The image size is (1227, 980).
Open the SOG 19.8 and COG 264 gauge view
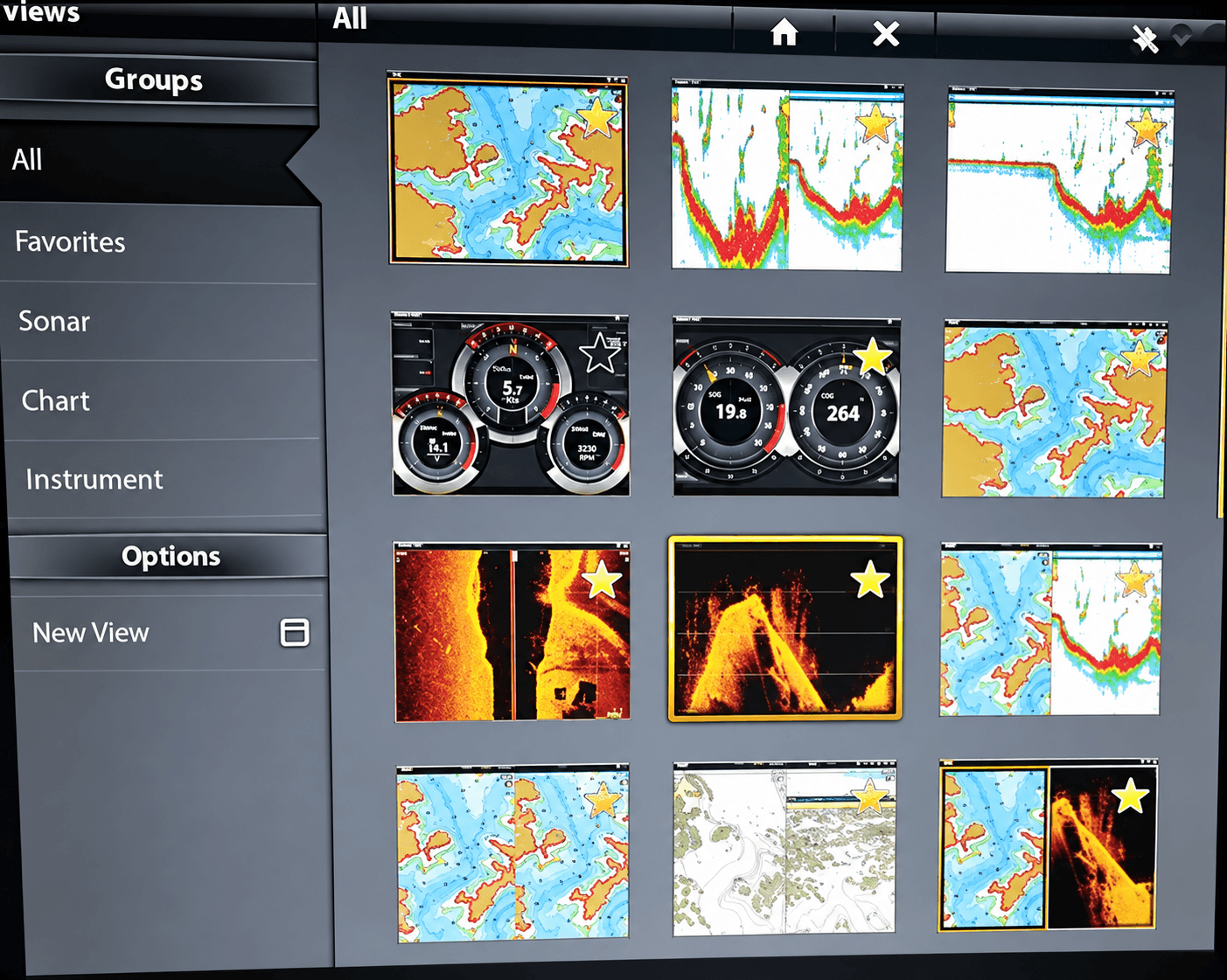[785, 407]
